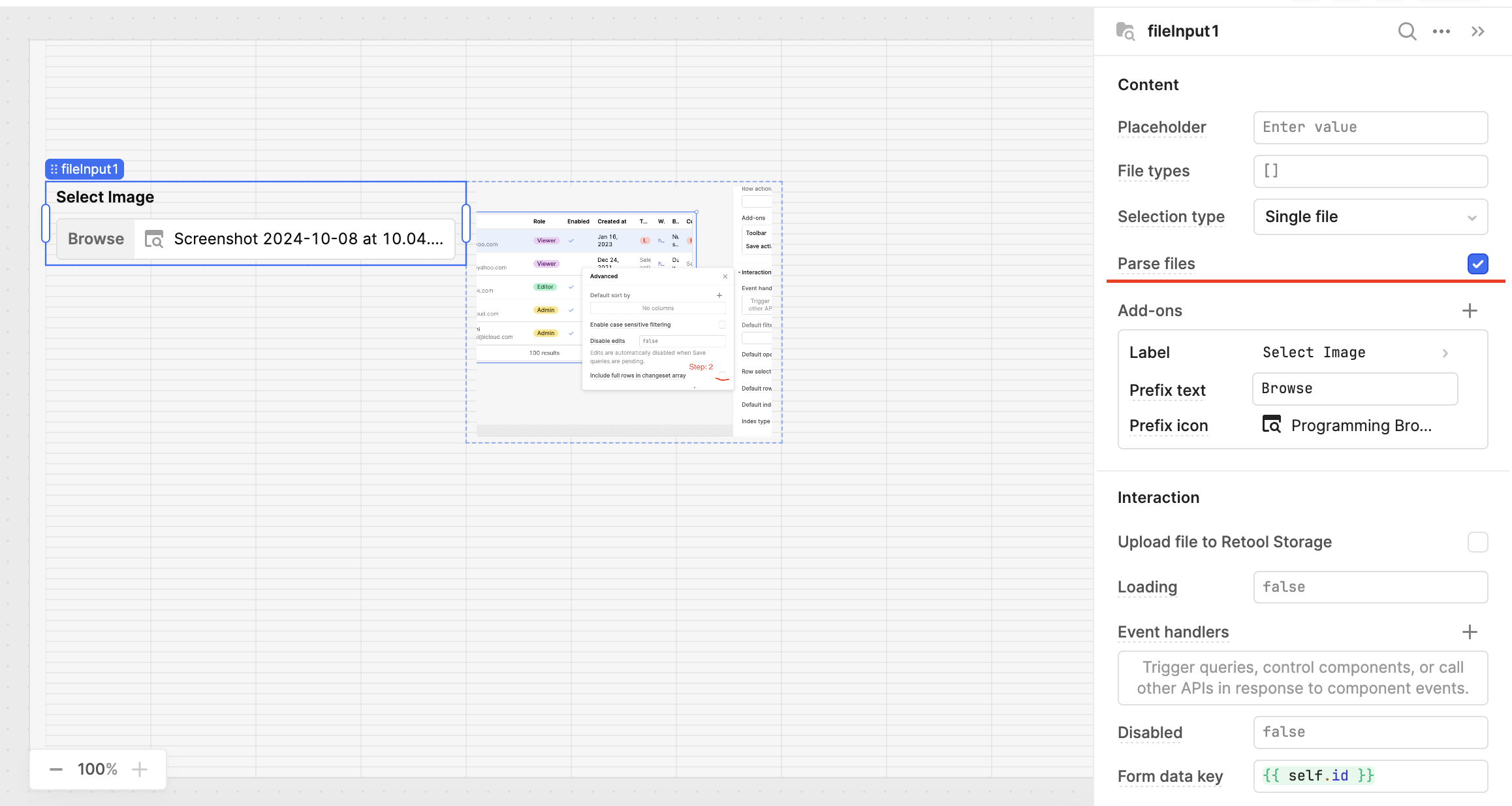The height and width of the screenshot is (806, 1512).
Task: Click the Programming Browser prefix icon
Action: coord(1271,425)
